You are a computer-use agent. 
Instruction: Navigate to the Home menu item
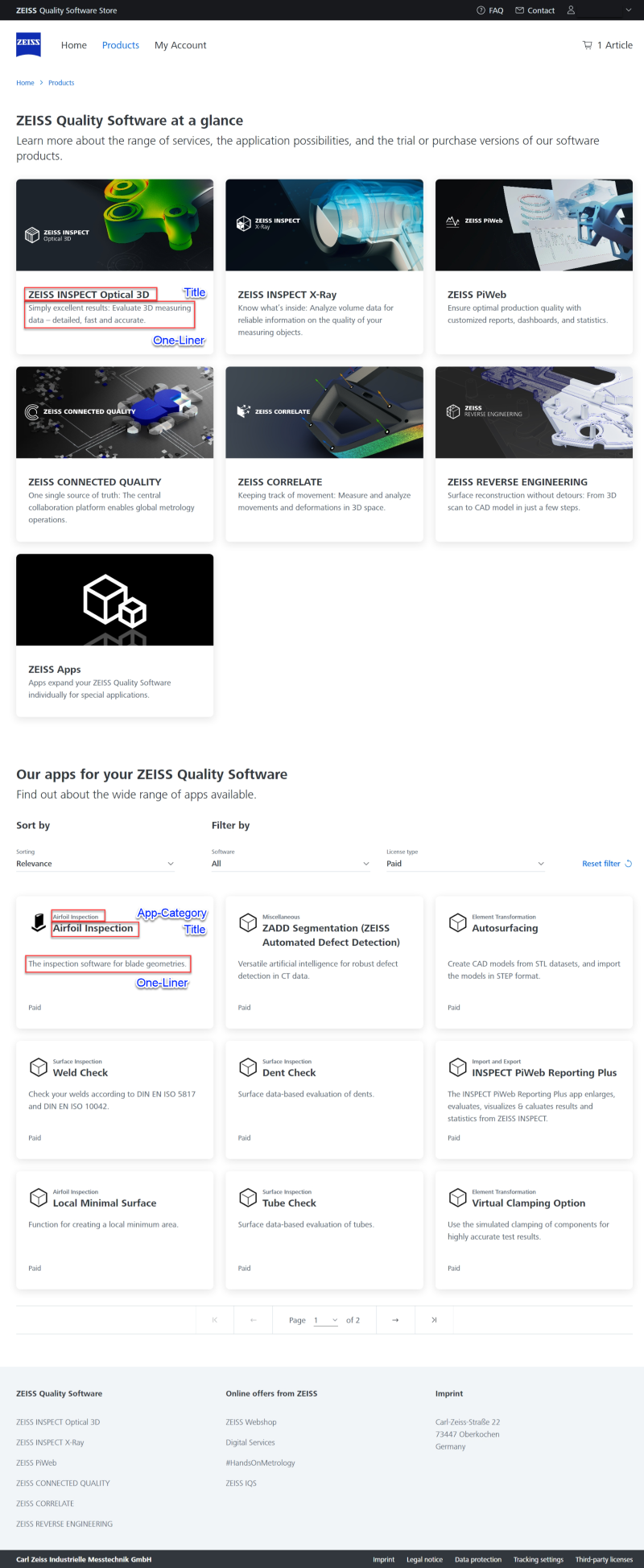click(74, 45)
